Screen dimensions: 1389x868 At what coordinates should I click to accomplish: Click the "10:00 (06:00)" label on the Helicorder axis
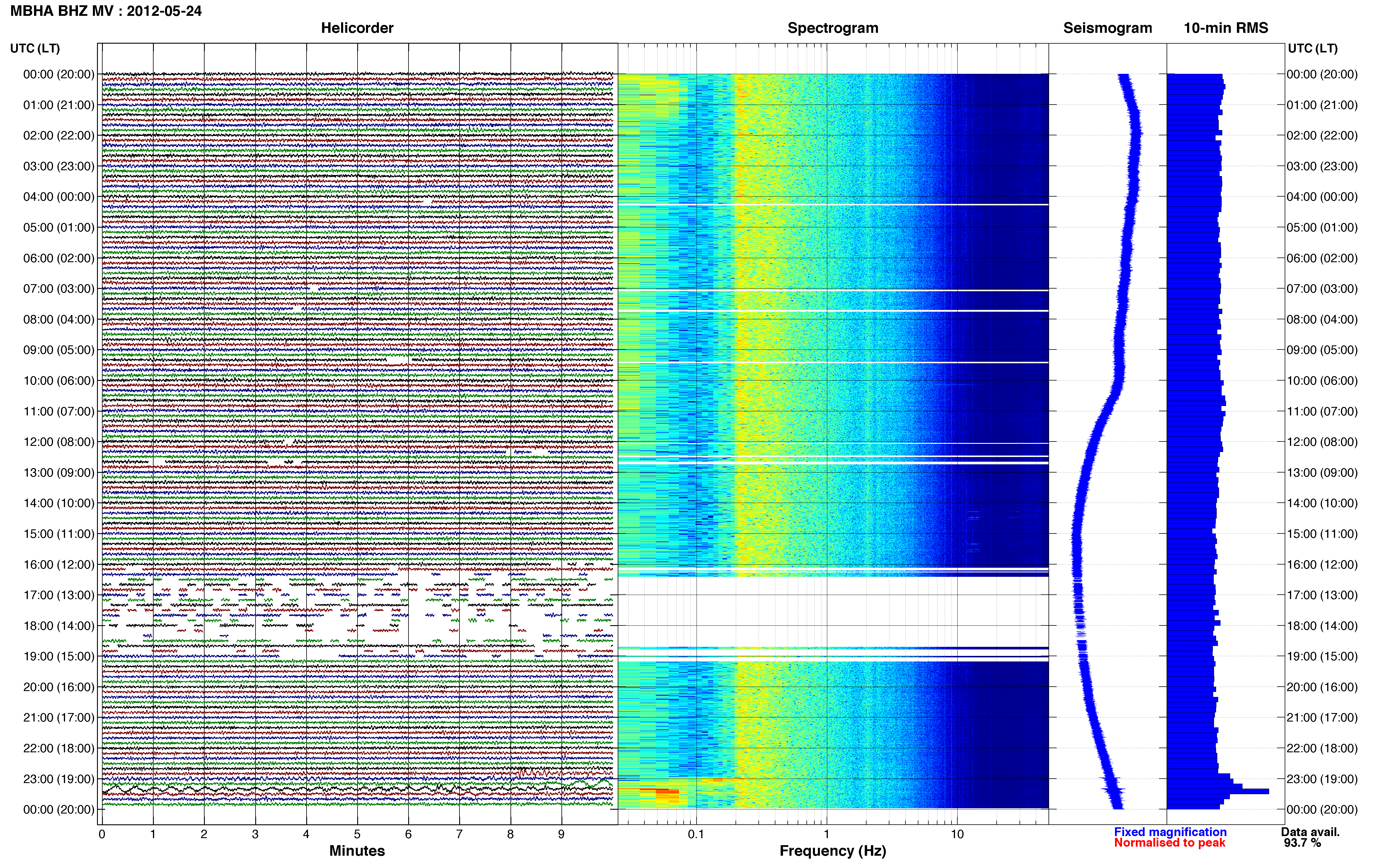point(59,381)
